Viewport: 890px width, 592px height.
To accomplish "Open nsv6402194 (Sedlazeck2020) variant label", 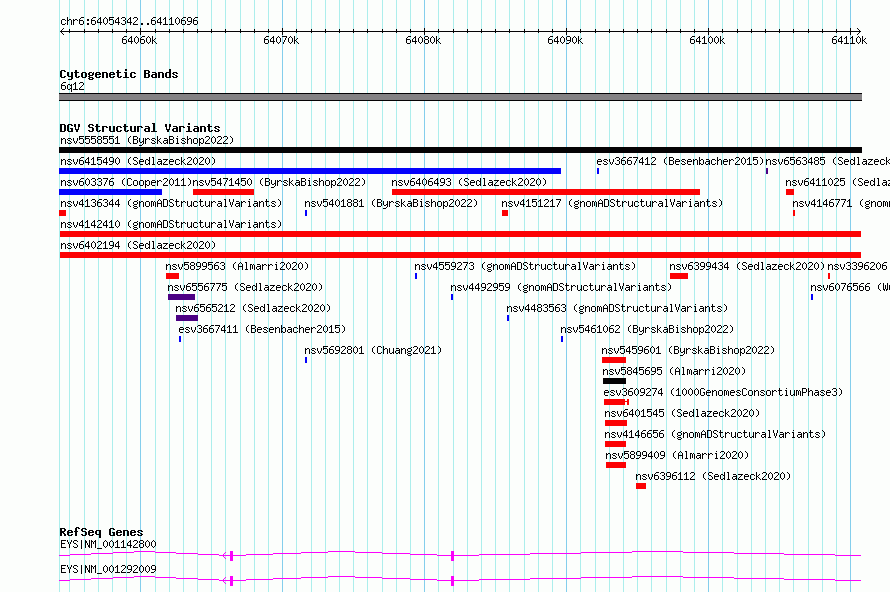I will (138, 245).
